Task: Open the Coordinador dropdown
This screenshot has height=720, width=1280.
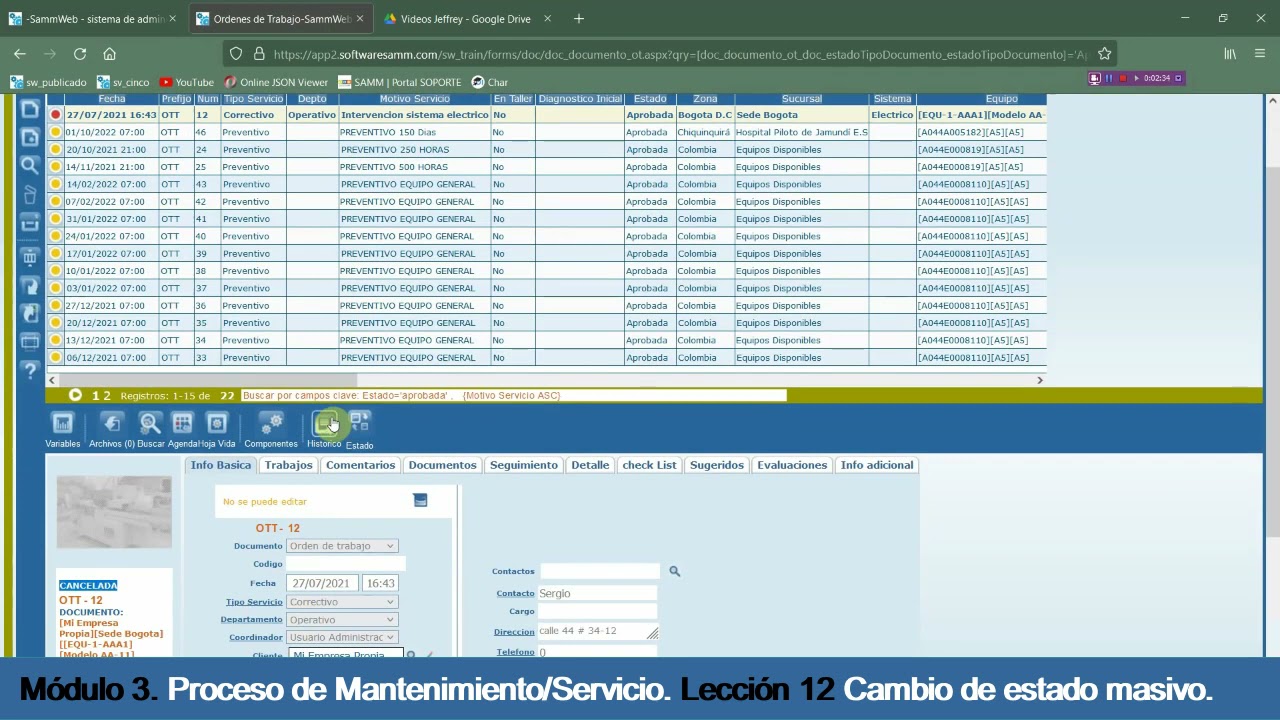Action: tap(342, 637)
